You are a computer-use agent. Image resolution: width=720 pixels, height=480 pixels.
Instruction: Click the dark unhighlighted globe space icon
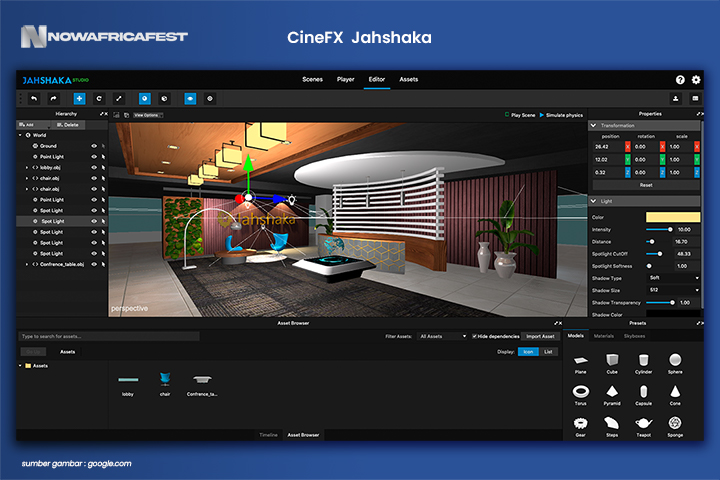[x=164, y=98]
